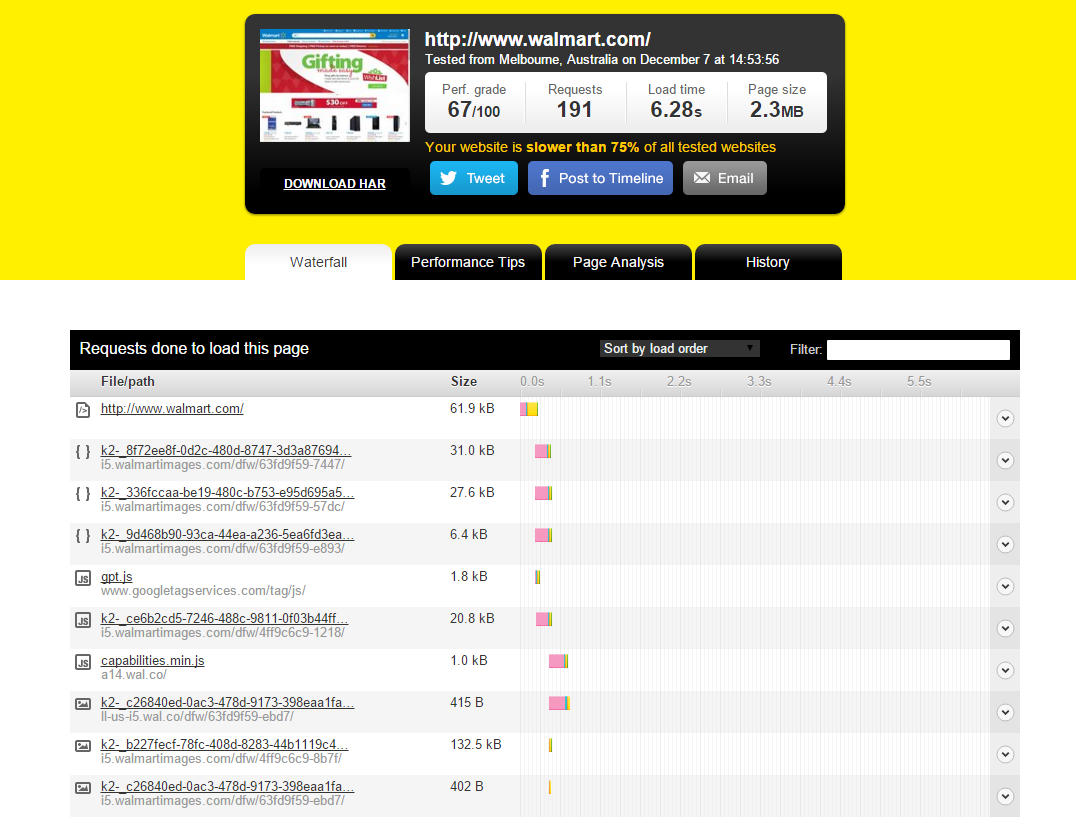Click the image icon for the 415 B row

[83, 704]
